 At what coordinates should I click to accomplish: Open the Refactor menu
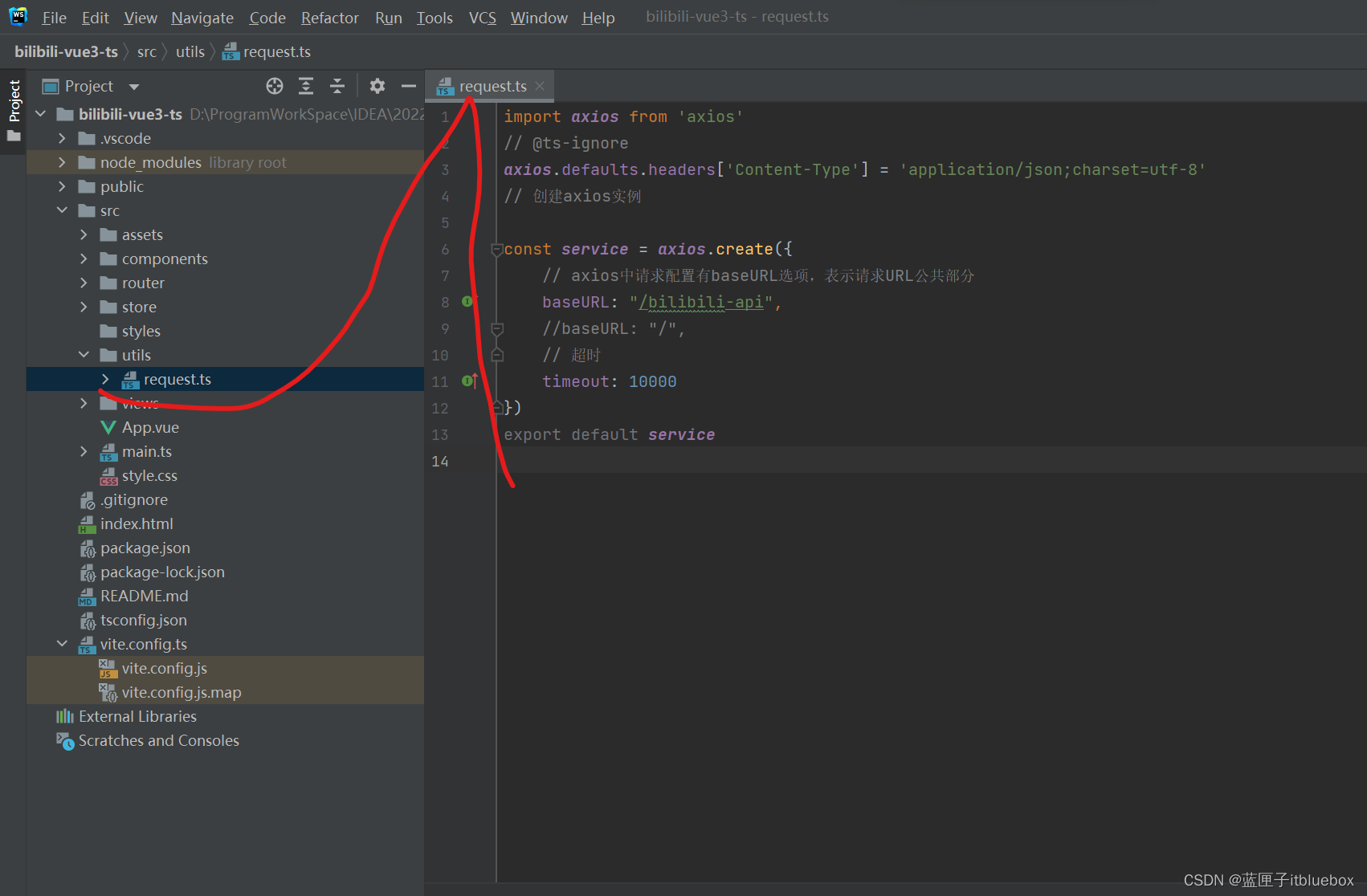329,18
